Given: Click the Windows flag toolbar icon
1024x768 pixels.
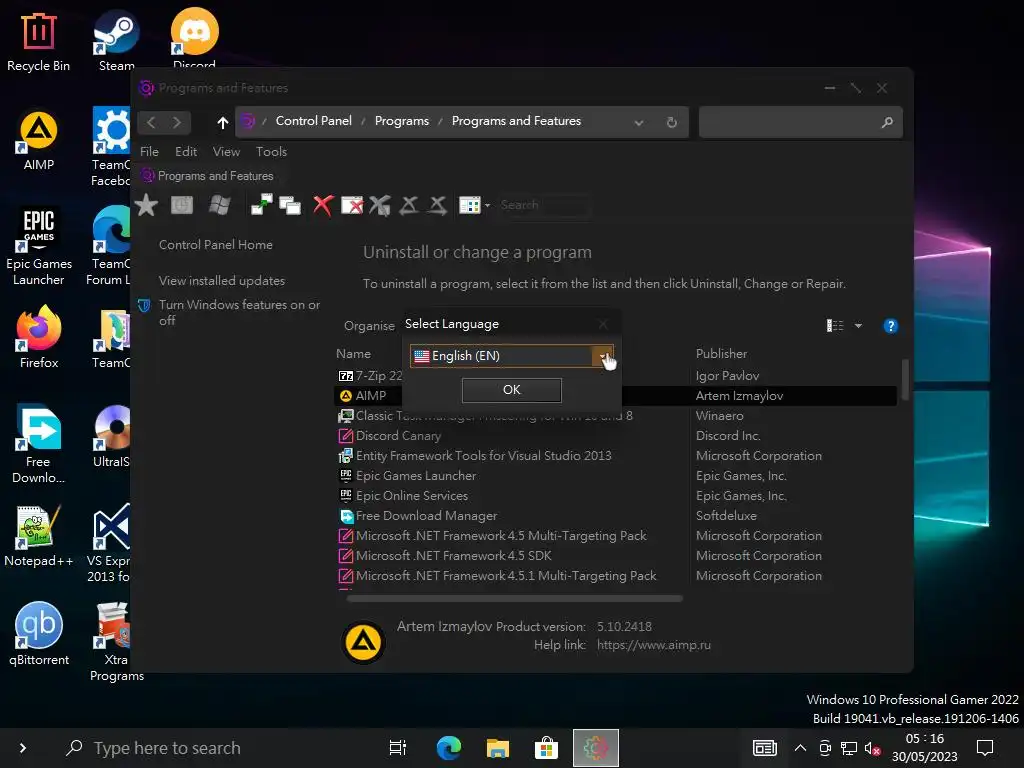Looking at the screenshot, I should (219, 205).
